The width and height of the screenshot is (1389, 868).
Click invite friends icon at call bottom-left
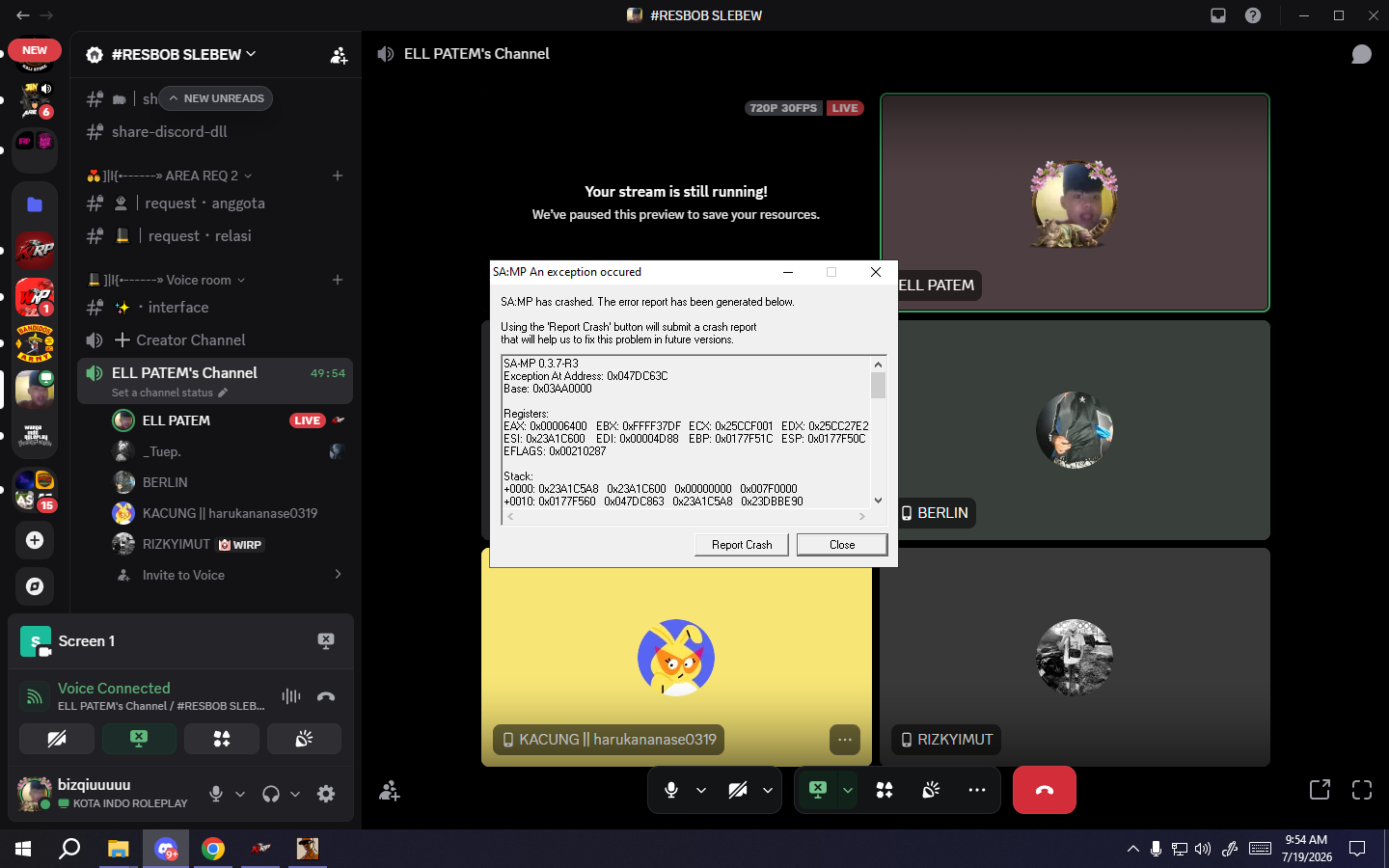click(390, 791)
